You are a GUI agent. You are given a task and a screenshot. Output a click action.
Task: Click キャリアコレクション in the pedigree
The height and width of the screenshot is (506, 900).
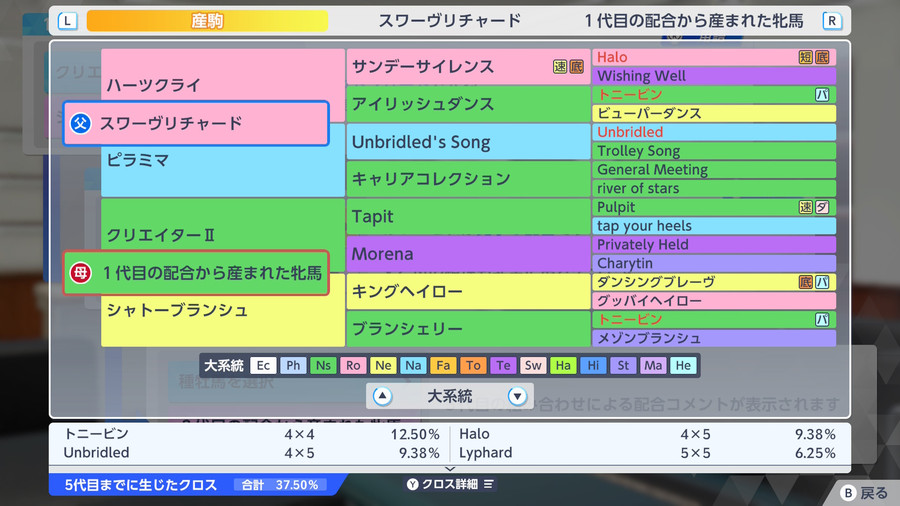pos(468,179)
